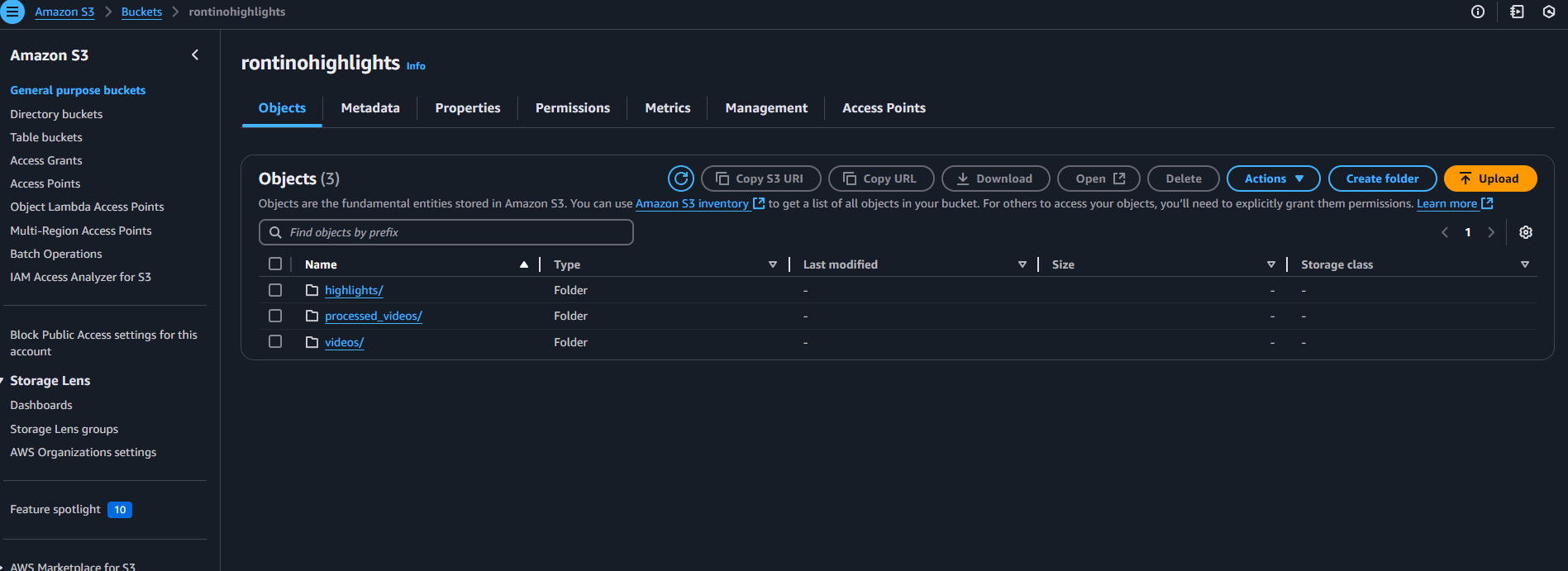Check the highlights/ folder row

[275, 290]
